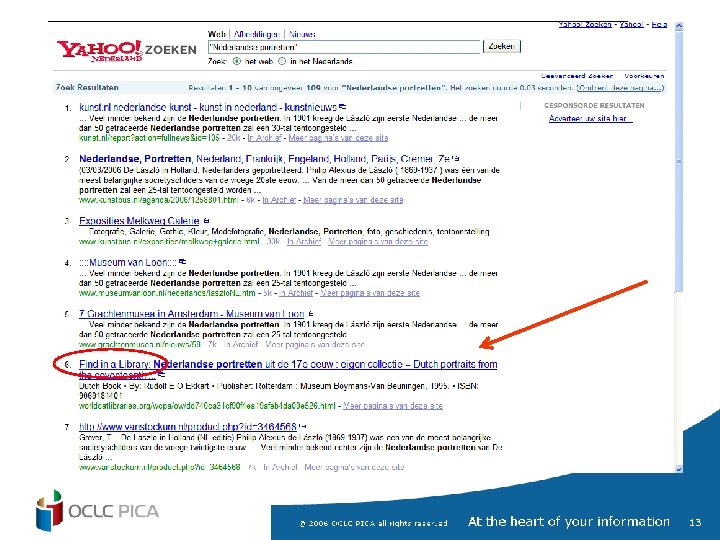
Task: Click new-window icon beside Nederlandse, Portretten result
Action: pos(455,158)
